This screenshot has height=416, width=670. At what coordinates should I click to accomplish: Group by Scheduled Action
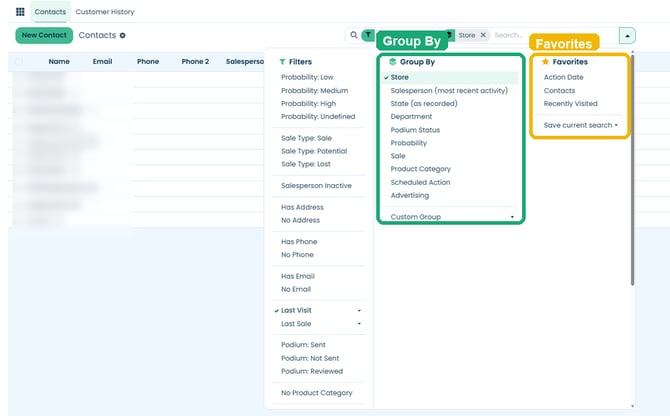tap(420, 182)
